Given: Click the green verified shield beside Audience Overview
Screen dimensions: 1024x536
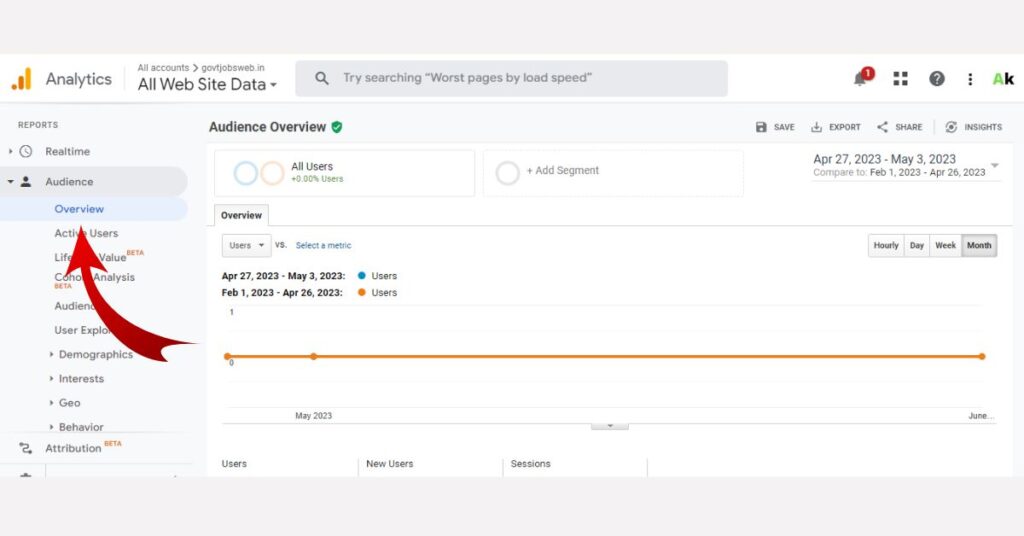Looking at the screenshot, I should [337, 127].
